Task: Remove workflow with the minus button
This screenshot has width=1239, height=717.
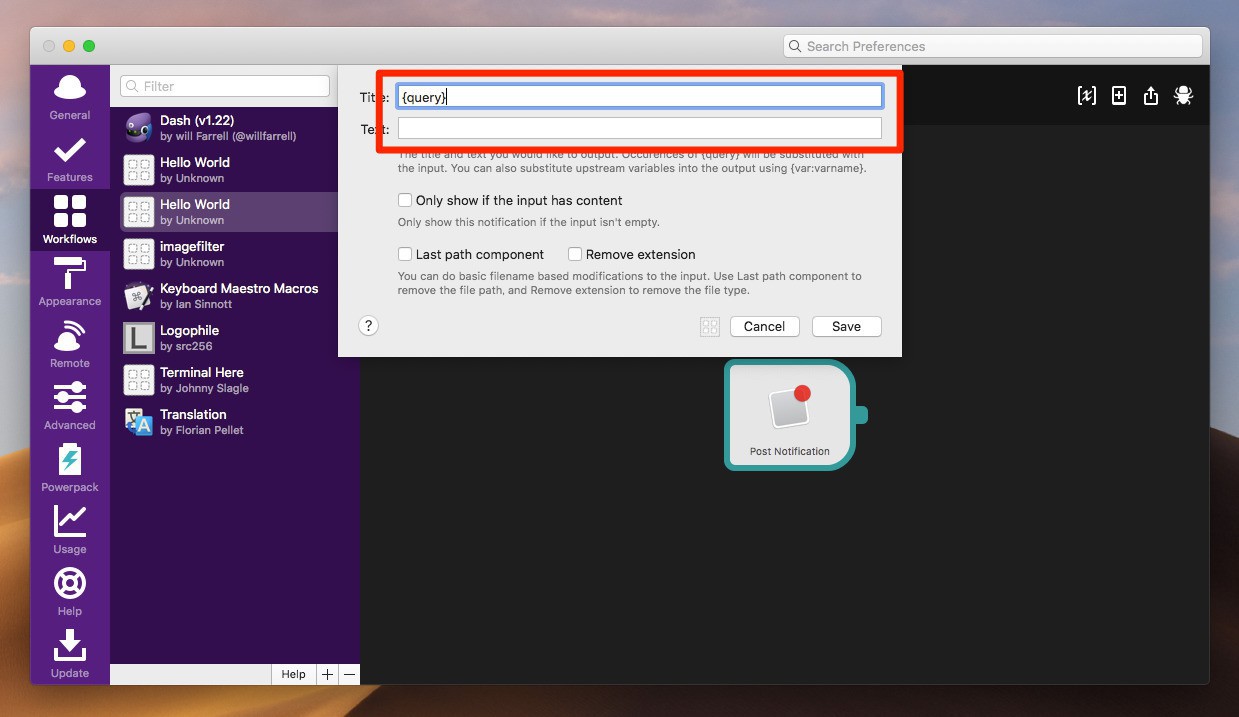Action: (349, 674)
